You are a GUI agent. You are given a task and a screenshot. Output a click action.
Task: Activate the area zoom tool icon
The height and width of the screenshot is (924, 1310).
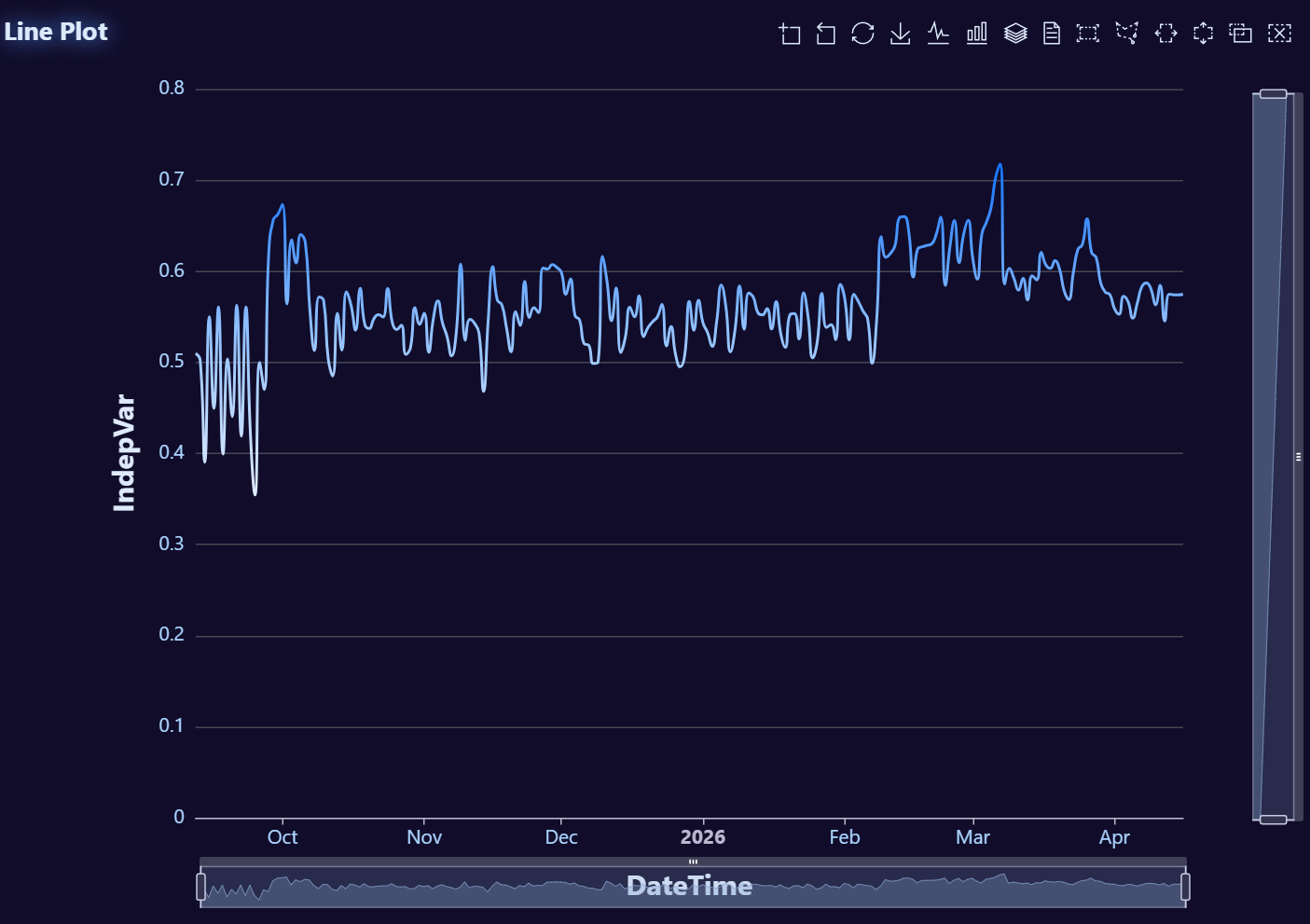790,34
